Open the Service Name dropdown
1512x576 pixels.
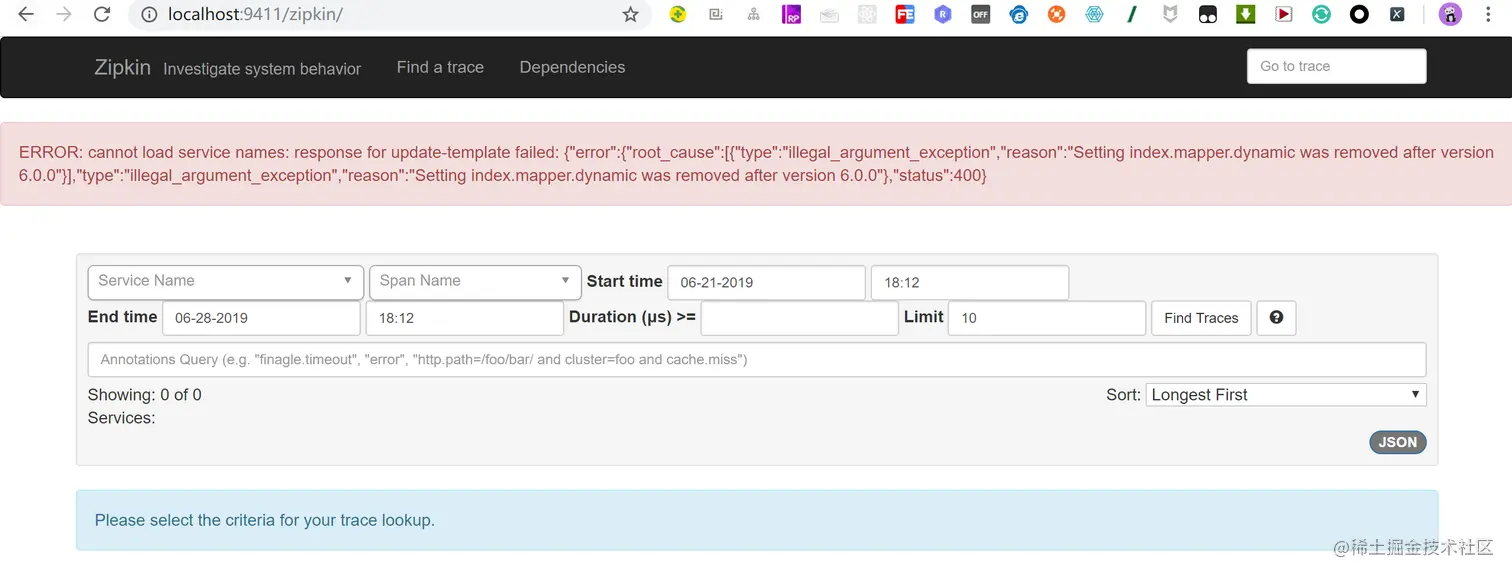tap(226, 281)
